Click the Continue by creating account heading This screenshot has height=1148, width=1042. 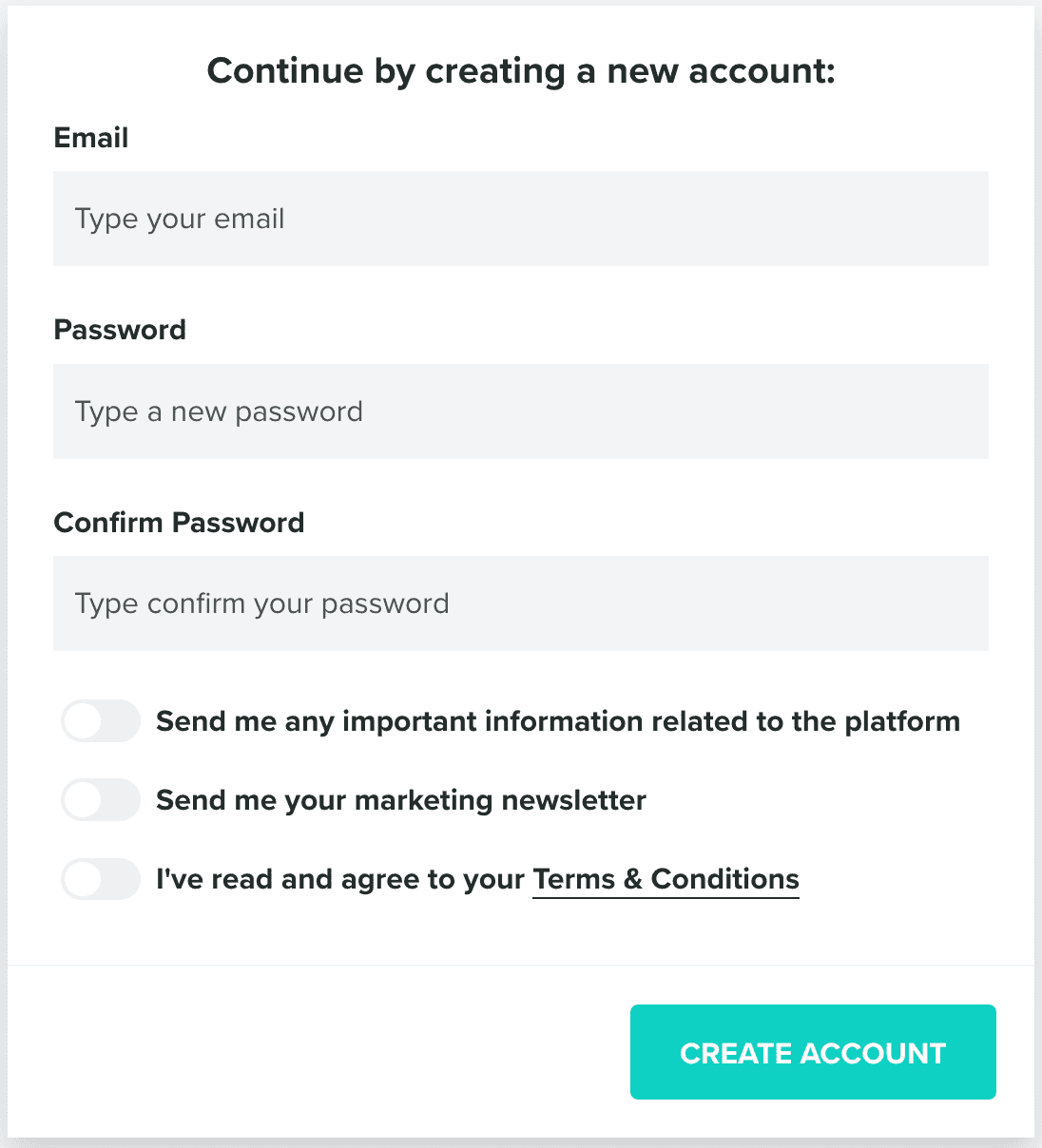pyautogui.click(x=521, y=70)
